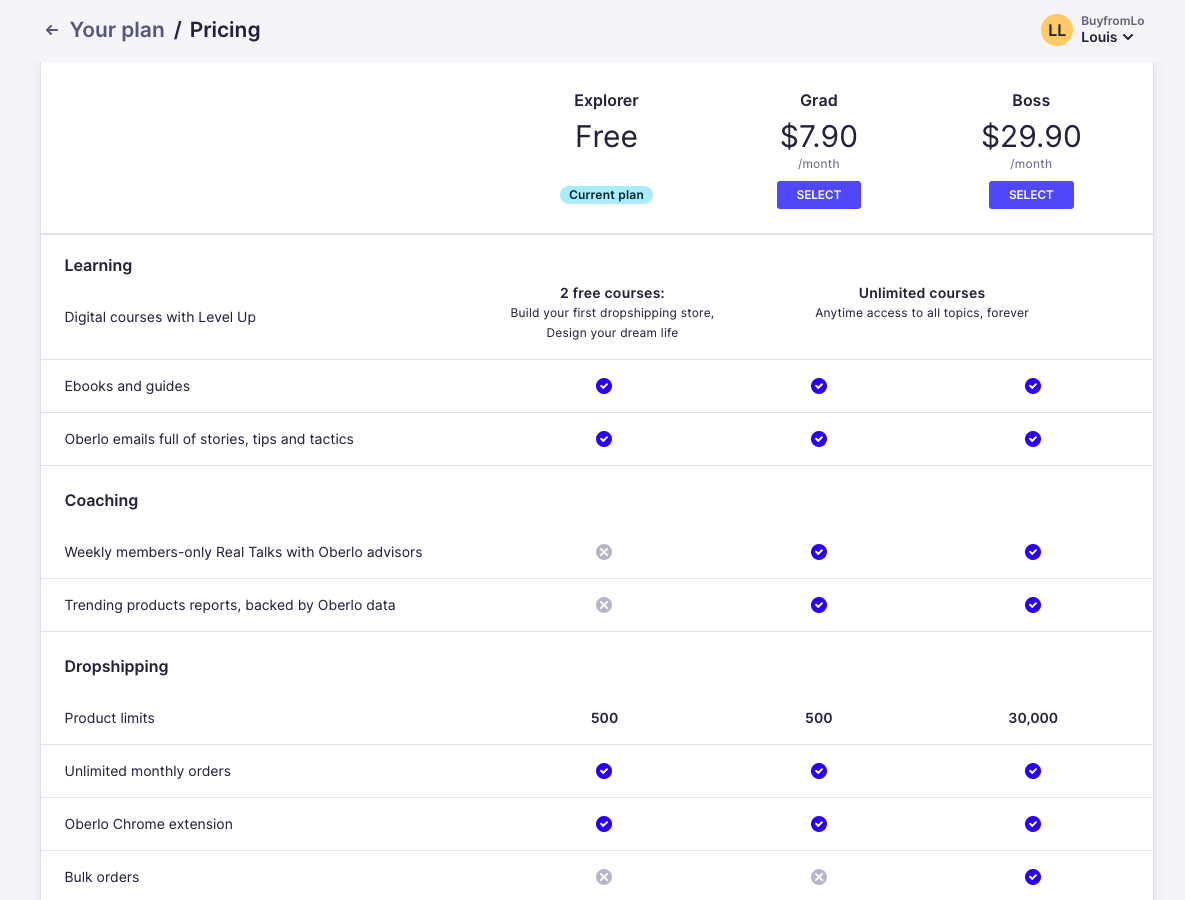1185x900 pixels.
Task: Click the back arrow beside Your plan
Action: coord(51,30)
